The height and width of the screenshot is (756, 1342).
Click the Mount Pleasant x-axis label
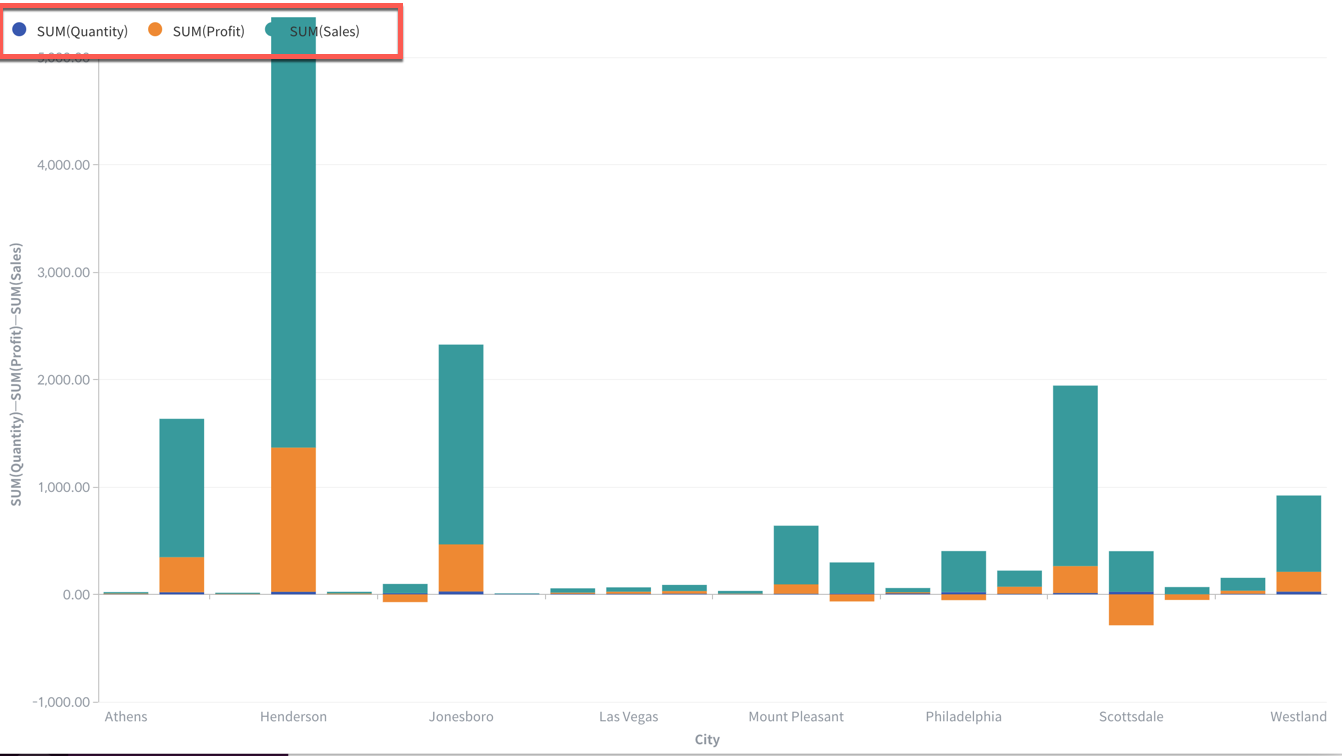pos(796,716)
